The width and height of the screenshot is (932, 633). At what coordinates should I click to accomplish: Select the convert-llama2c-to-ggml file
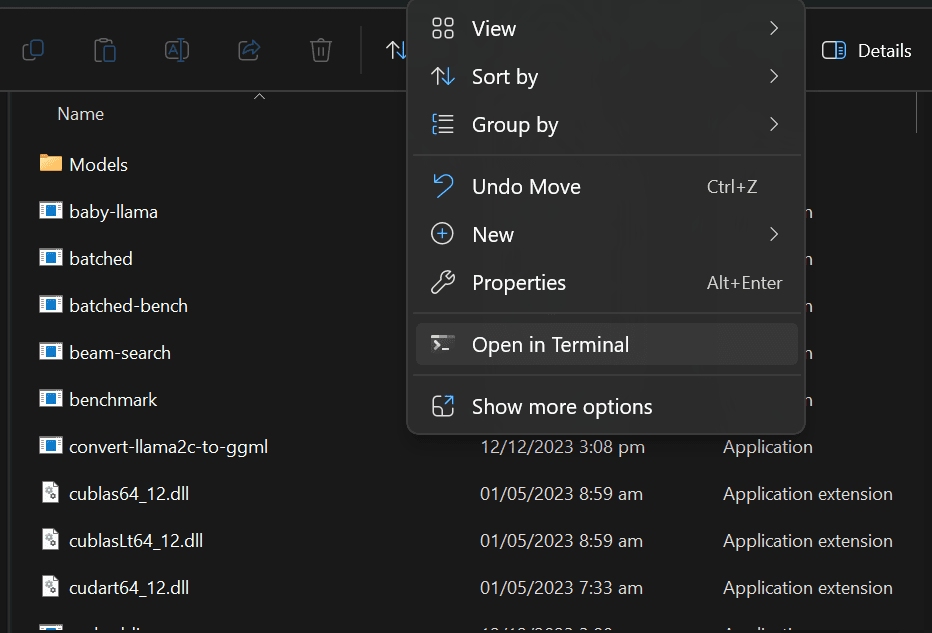tap(168, 446)
